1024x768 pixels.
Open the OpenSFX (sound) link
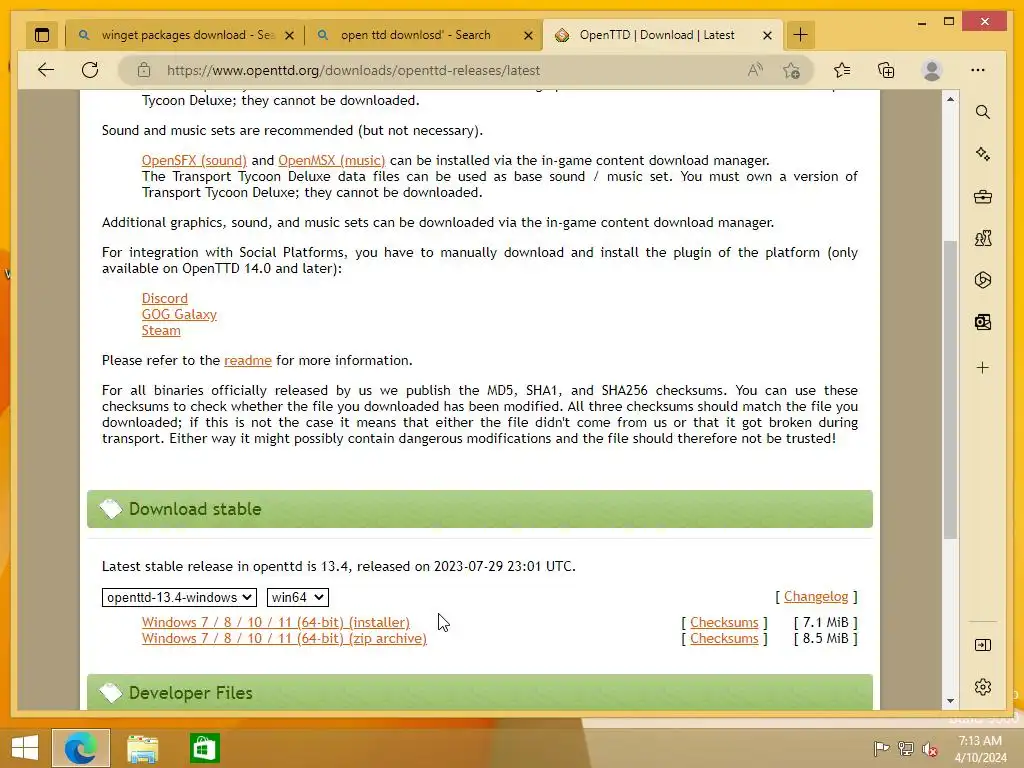pos(194,161)
